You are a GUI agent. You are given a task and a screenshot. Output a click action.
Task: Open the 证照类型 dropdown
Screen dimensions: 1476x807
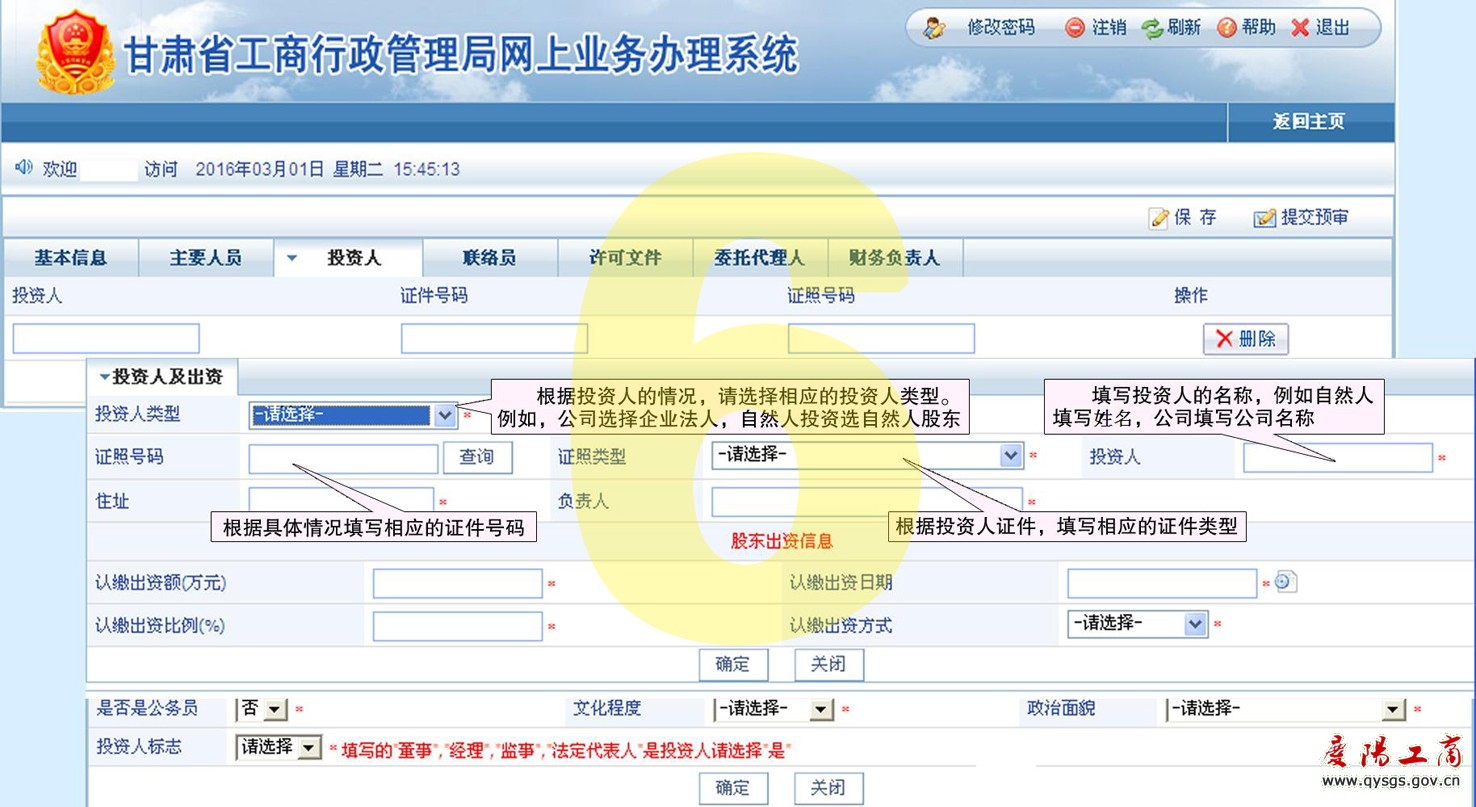(867, 456)
